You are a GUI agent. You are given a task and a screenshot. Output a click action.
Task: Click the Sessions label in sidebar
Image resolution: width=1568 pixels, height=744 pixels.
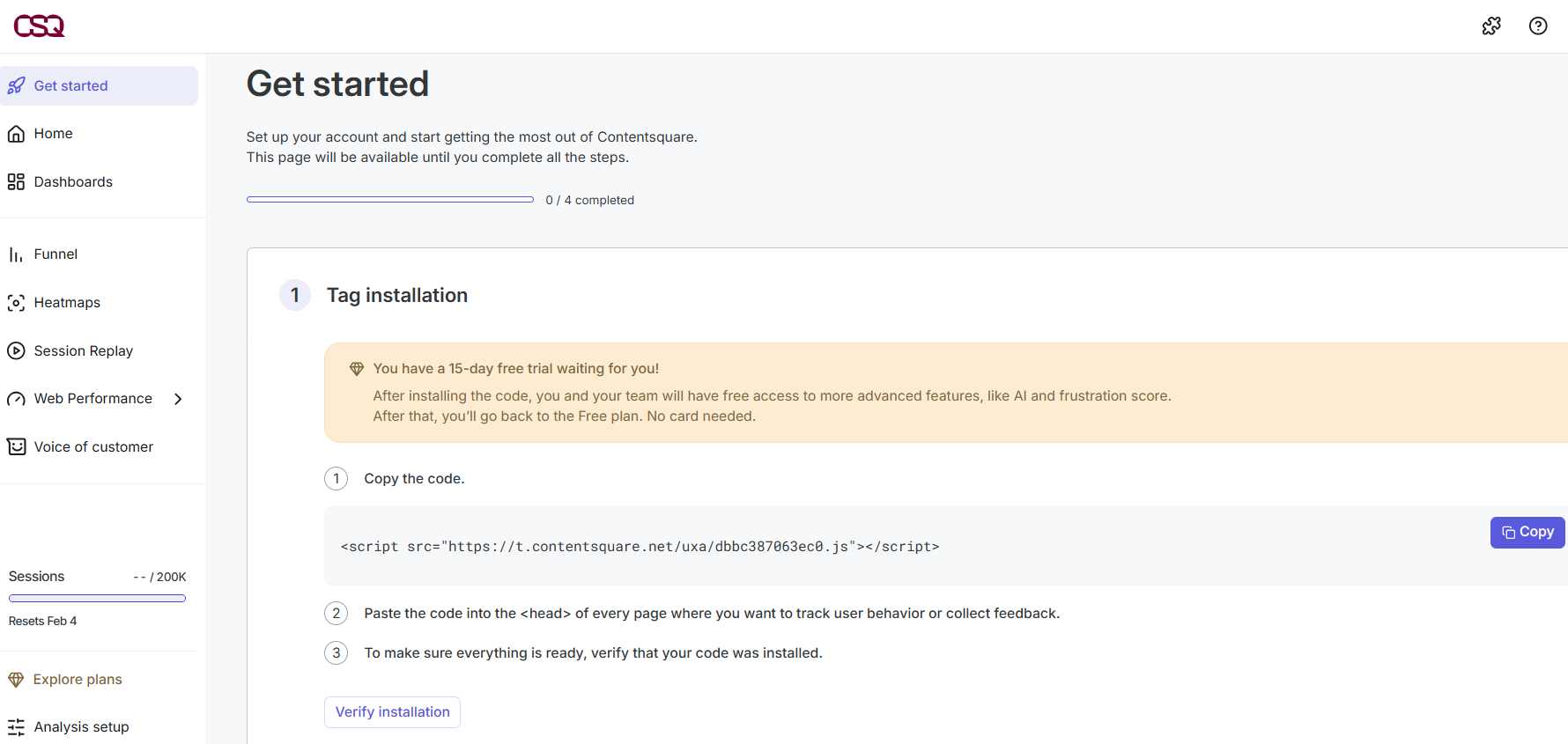point(36,577)
